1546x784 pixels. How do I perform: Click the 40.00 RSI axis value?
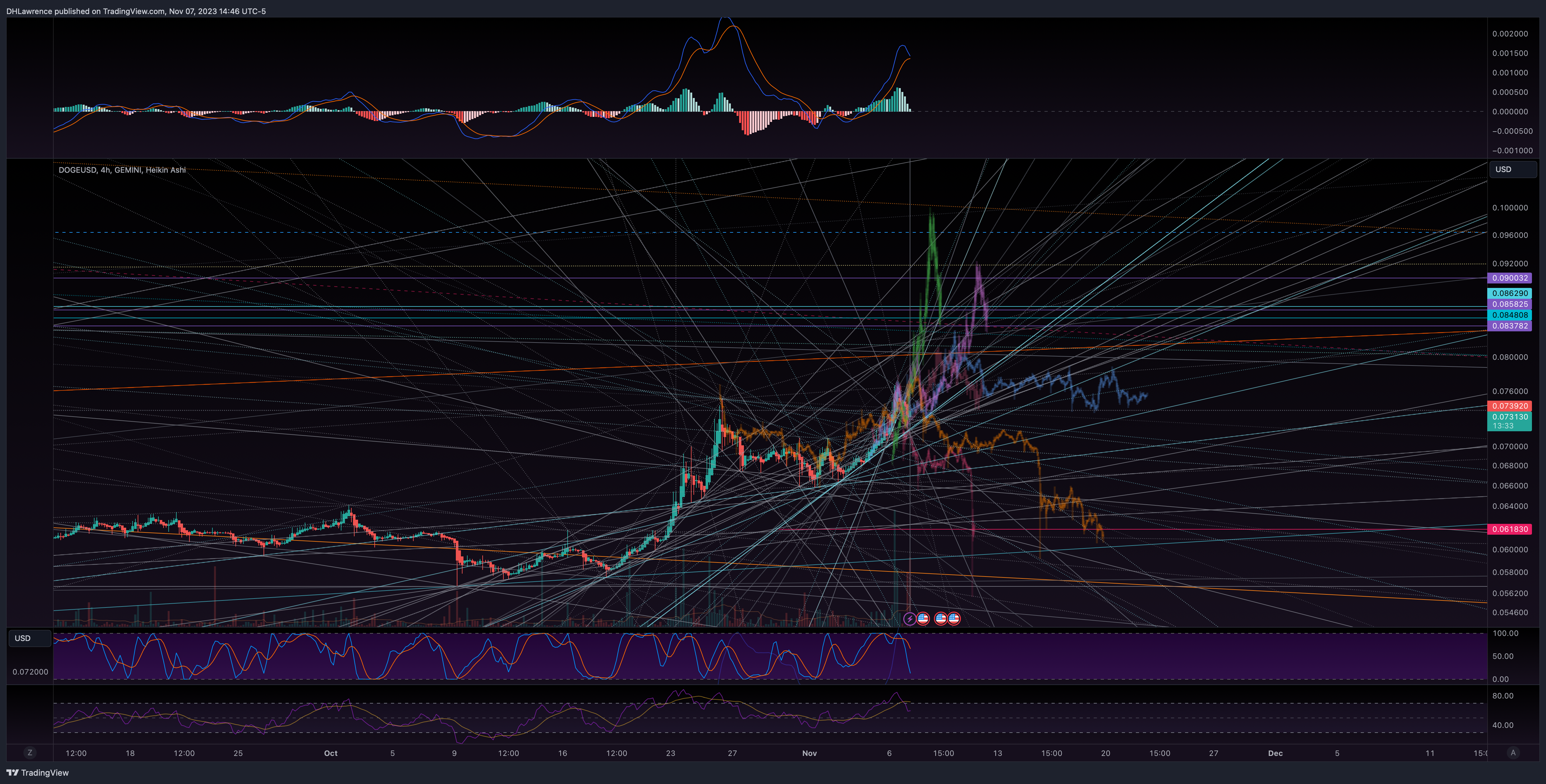point(1503,725)
